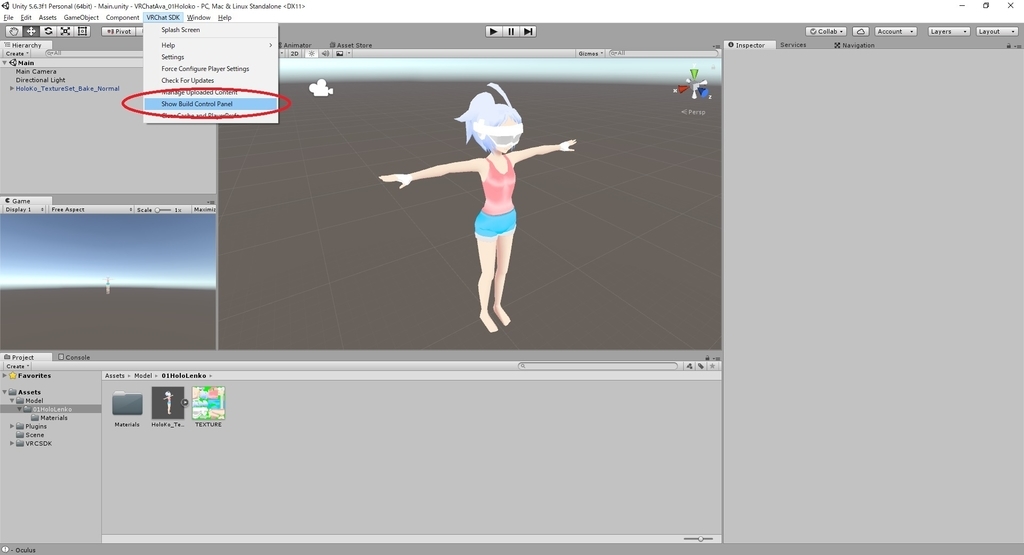This screenshot has height=555, width=1024.
Task: Open the GameObject menu
Action: tap(81, 18)
